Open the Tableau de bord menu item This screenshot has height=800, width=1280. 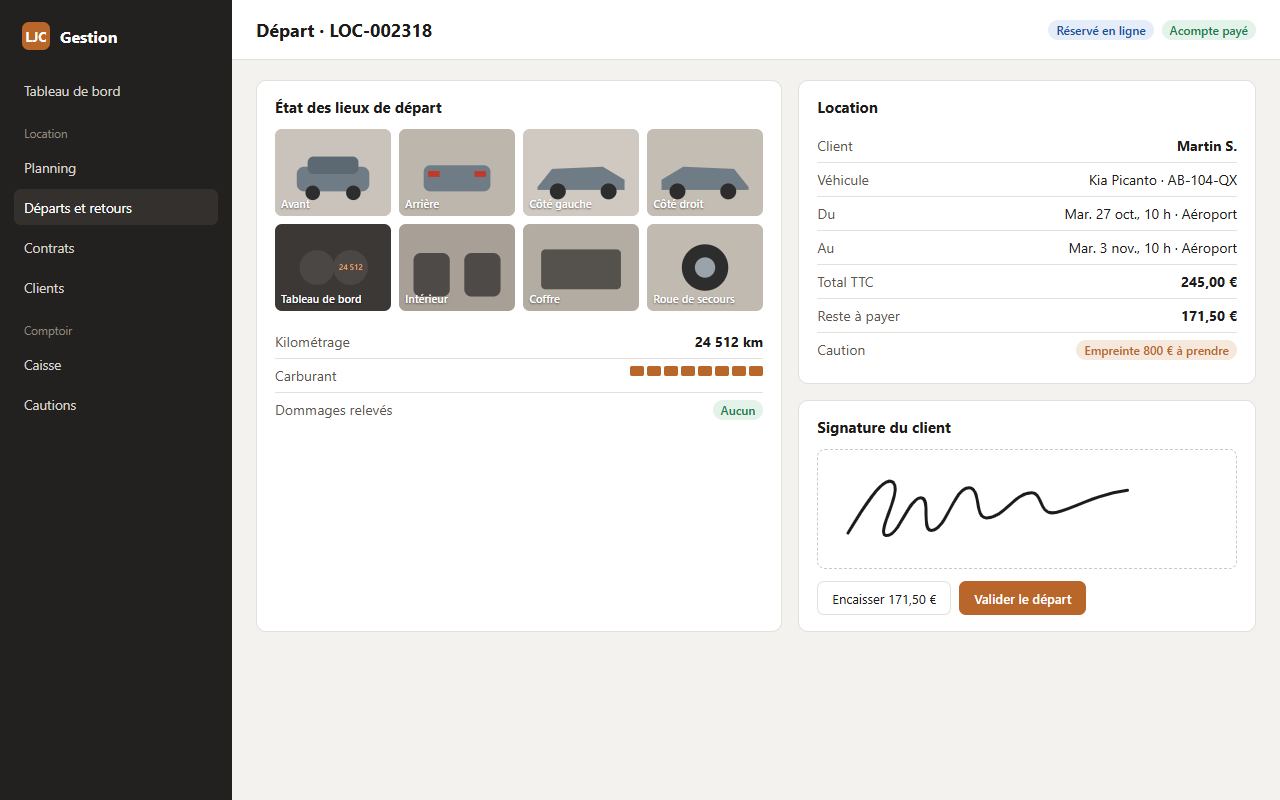116,91
